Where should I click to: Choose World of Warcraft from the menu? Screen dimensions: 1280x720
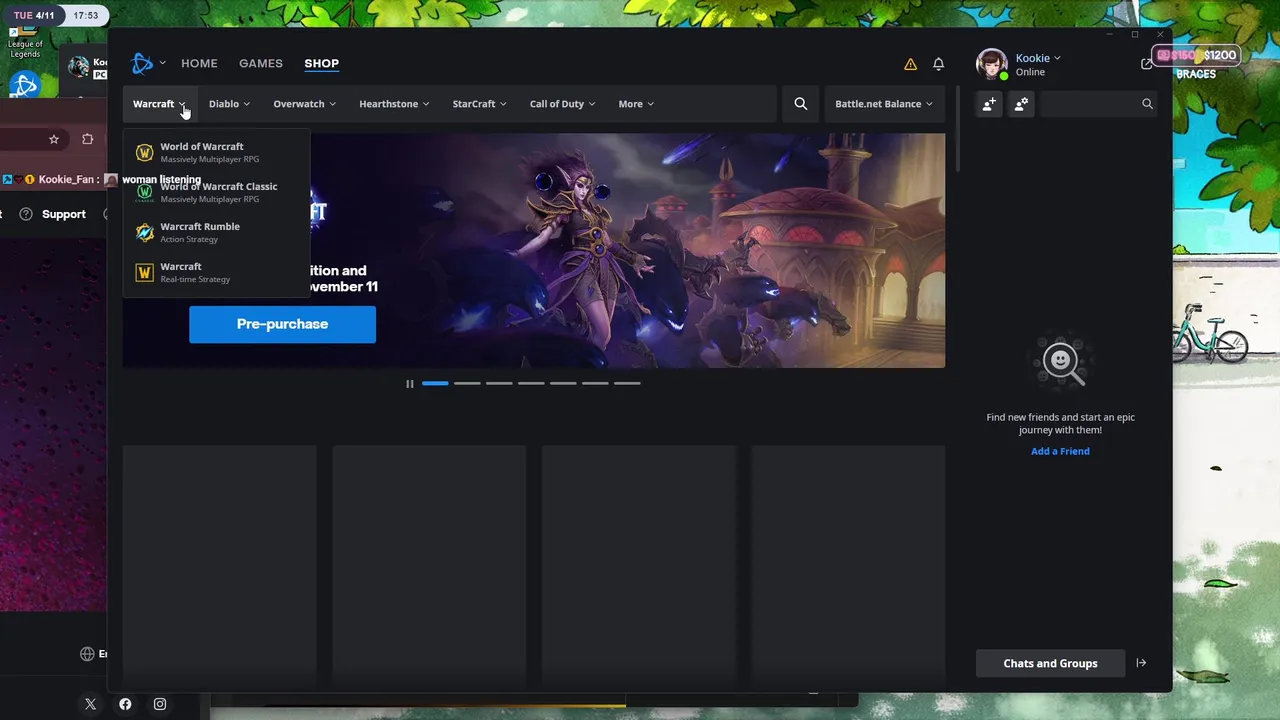216,152
